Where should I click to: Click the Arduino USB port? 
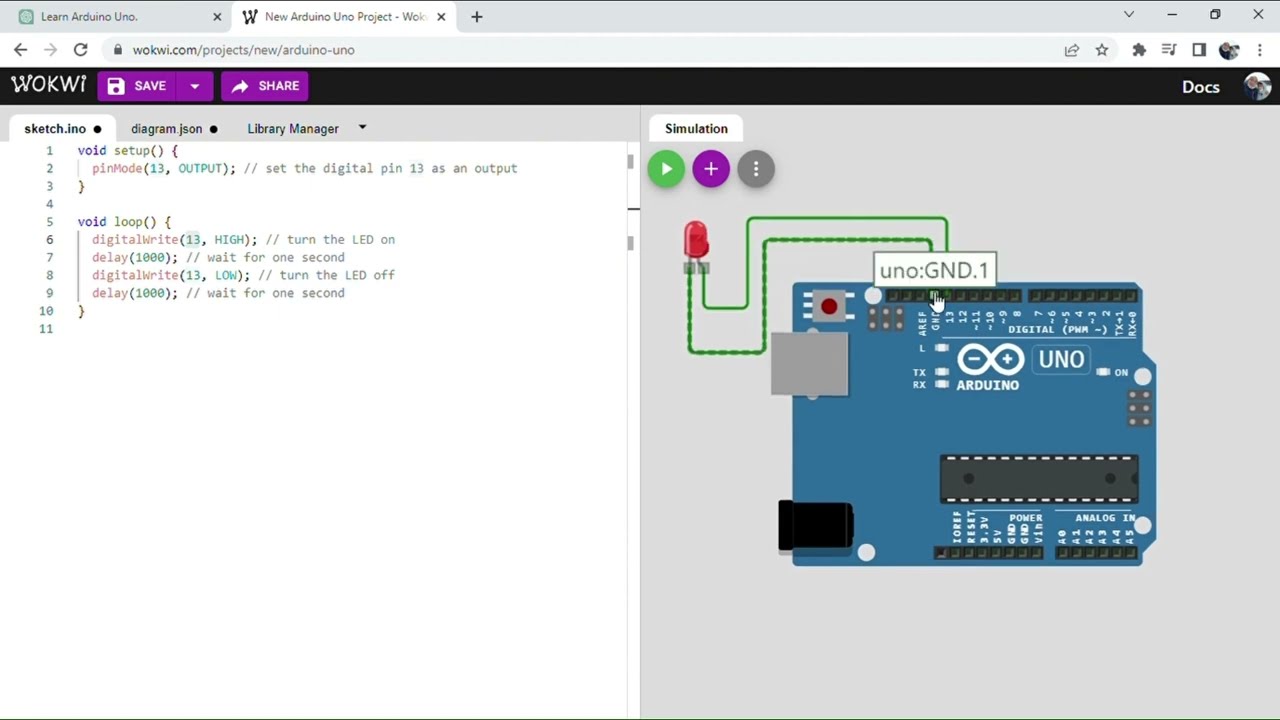[809, 363]
